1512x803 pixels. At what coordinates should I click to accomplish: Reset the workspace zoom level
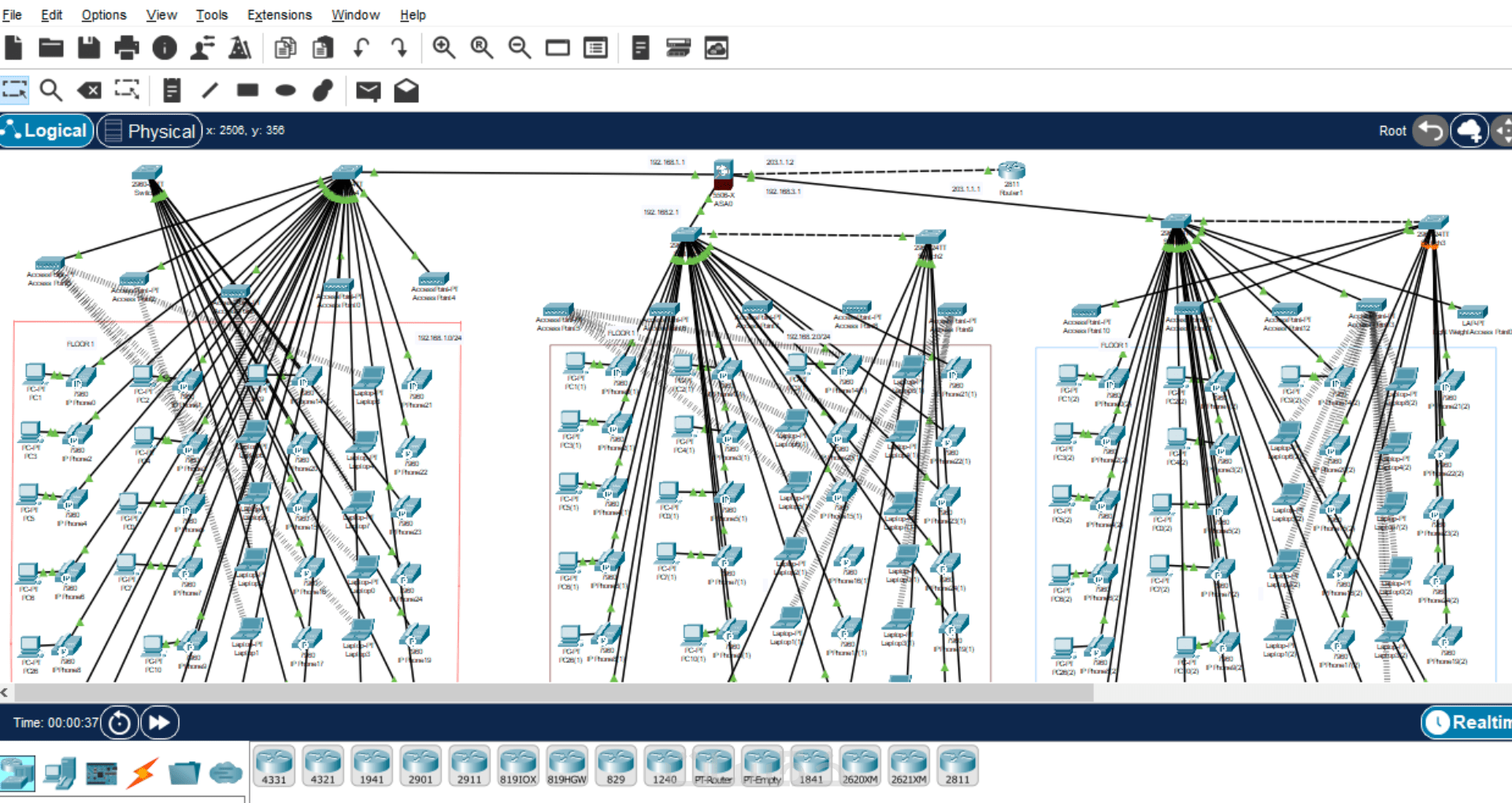(x=482, y=48)
